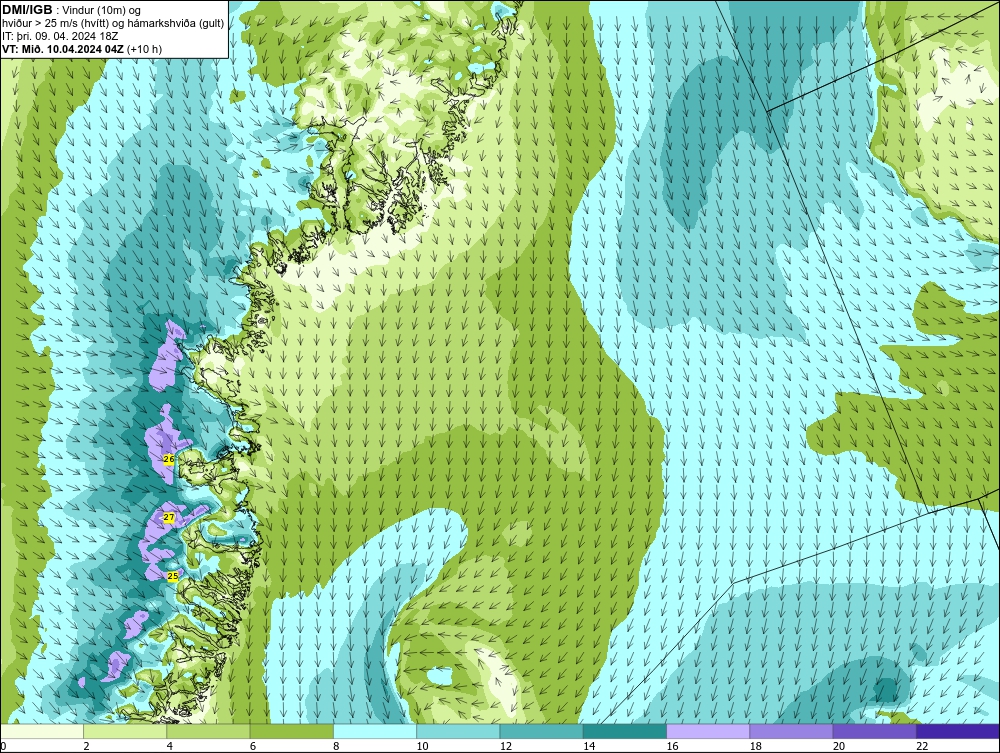Pick the cyan 10–12 m/s legend swatch
The image size is (1000, 753).
pyautogui.click(x=458, y=731)
